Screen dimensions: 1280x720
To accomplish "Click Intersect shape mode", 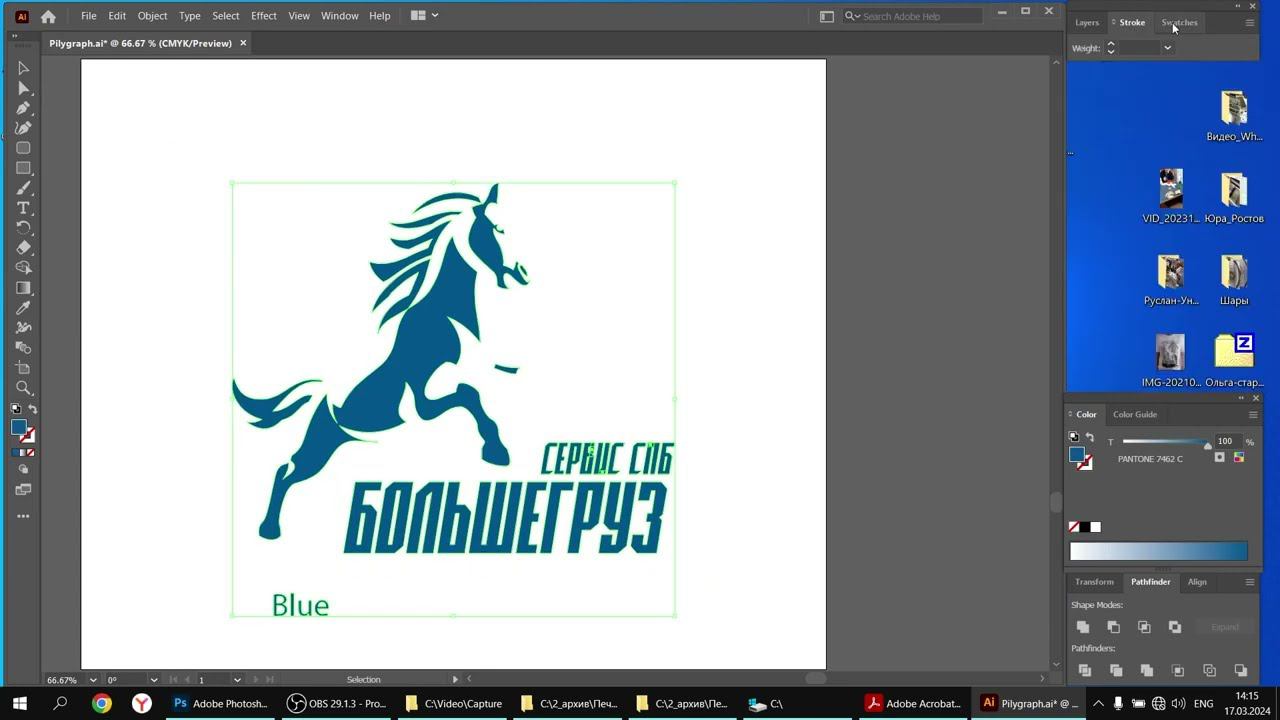I will pos(1144,627).
